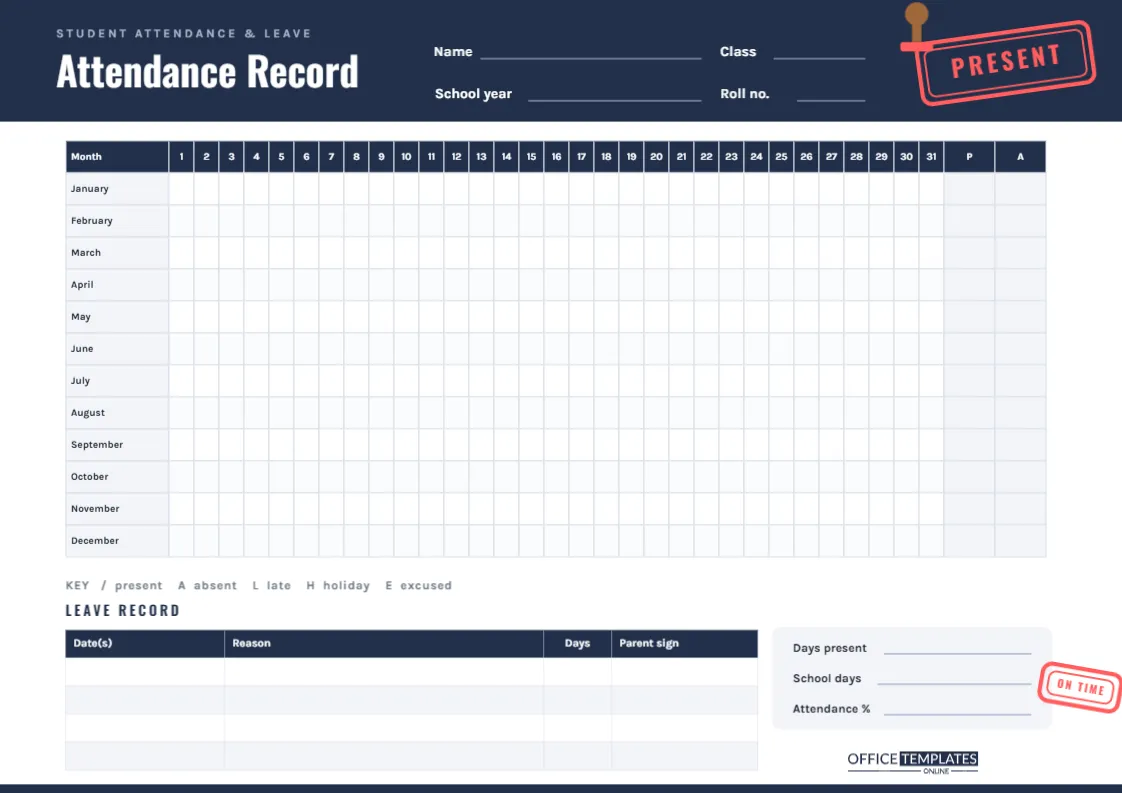The image size is (1122, 793).
Task: Select the June row label
Action: [117, 349]
